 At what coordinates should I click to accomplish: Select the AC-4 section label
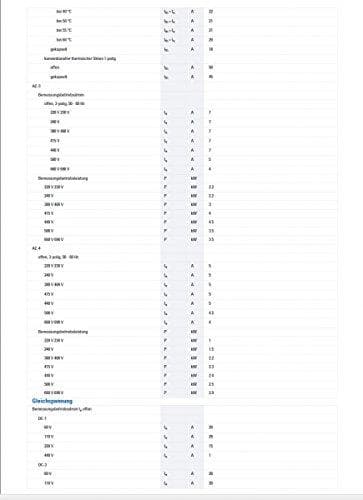click(36, 248)
